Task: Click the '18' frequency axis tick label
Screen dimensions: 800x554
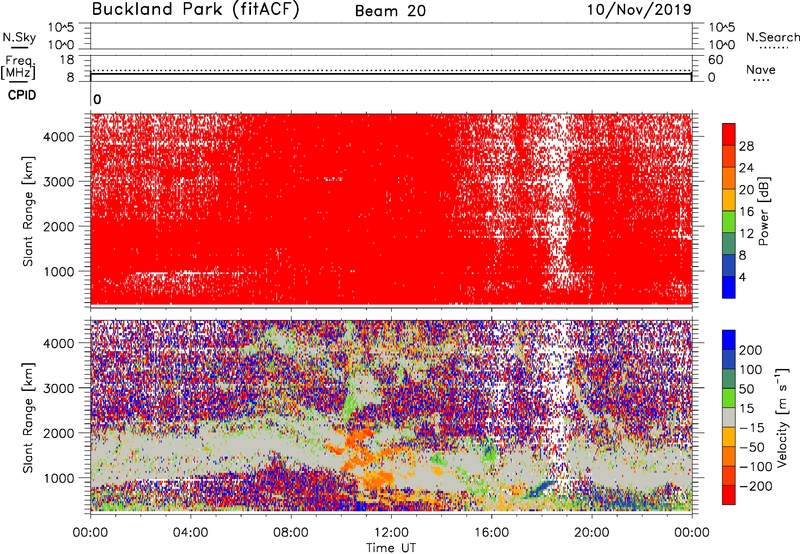Action: tap(67, 60)
